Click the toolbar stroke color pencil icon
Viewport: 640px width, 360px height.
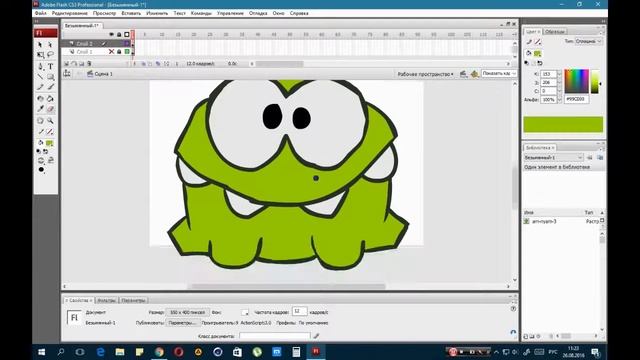(x=40, y=132)
